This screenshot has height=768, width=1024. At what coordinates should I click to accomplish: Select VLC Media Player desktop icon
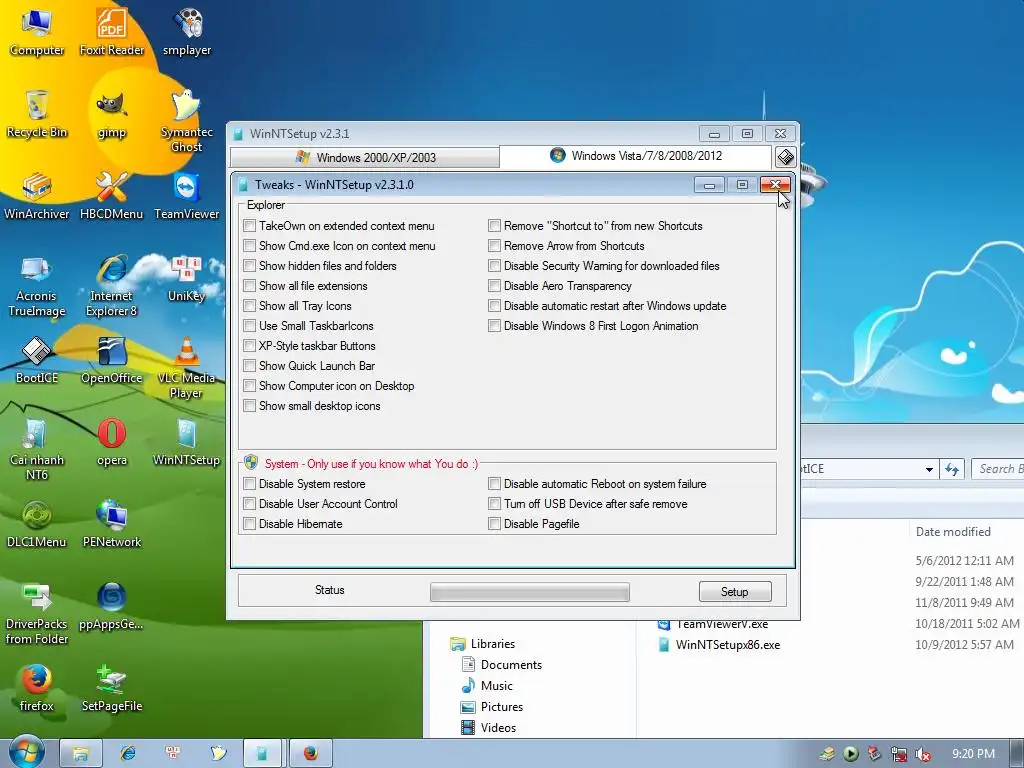pos(187,368)
